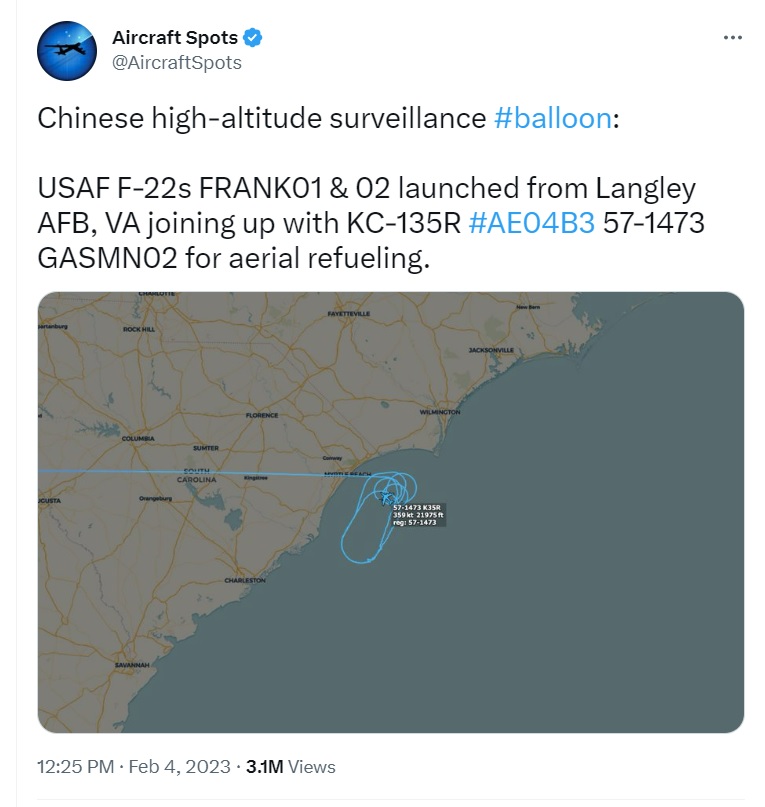Viewport: 765px width, 807px height.
Task: Click the blue verified badge
Action: (x=252, y=38)
